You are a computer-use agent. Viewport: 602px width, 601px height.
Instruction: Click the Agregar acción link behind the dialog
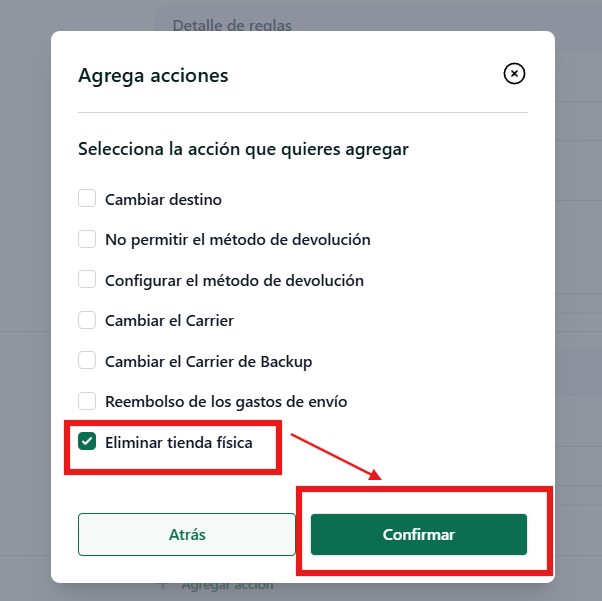click(x=227, y=586)
